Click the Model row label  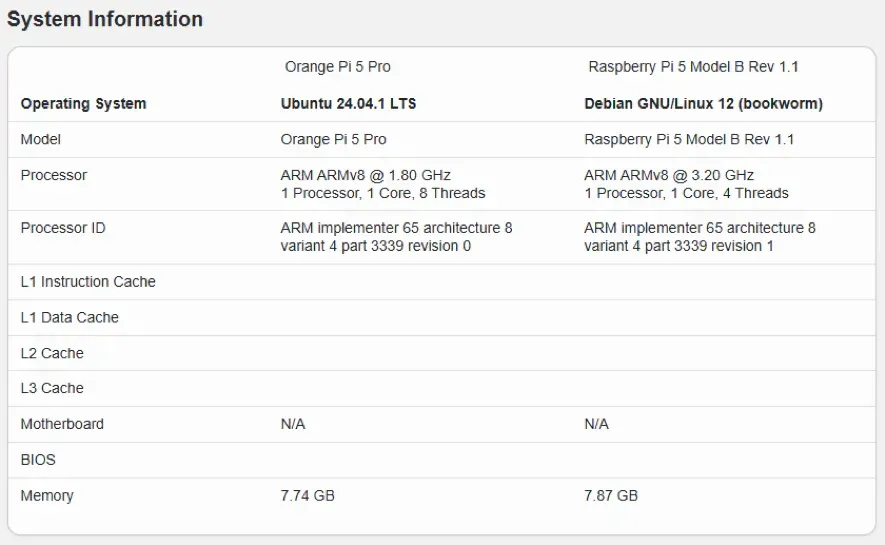coord(40,139)
